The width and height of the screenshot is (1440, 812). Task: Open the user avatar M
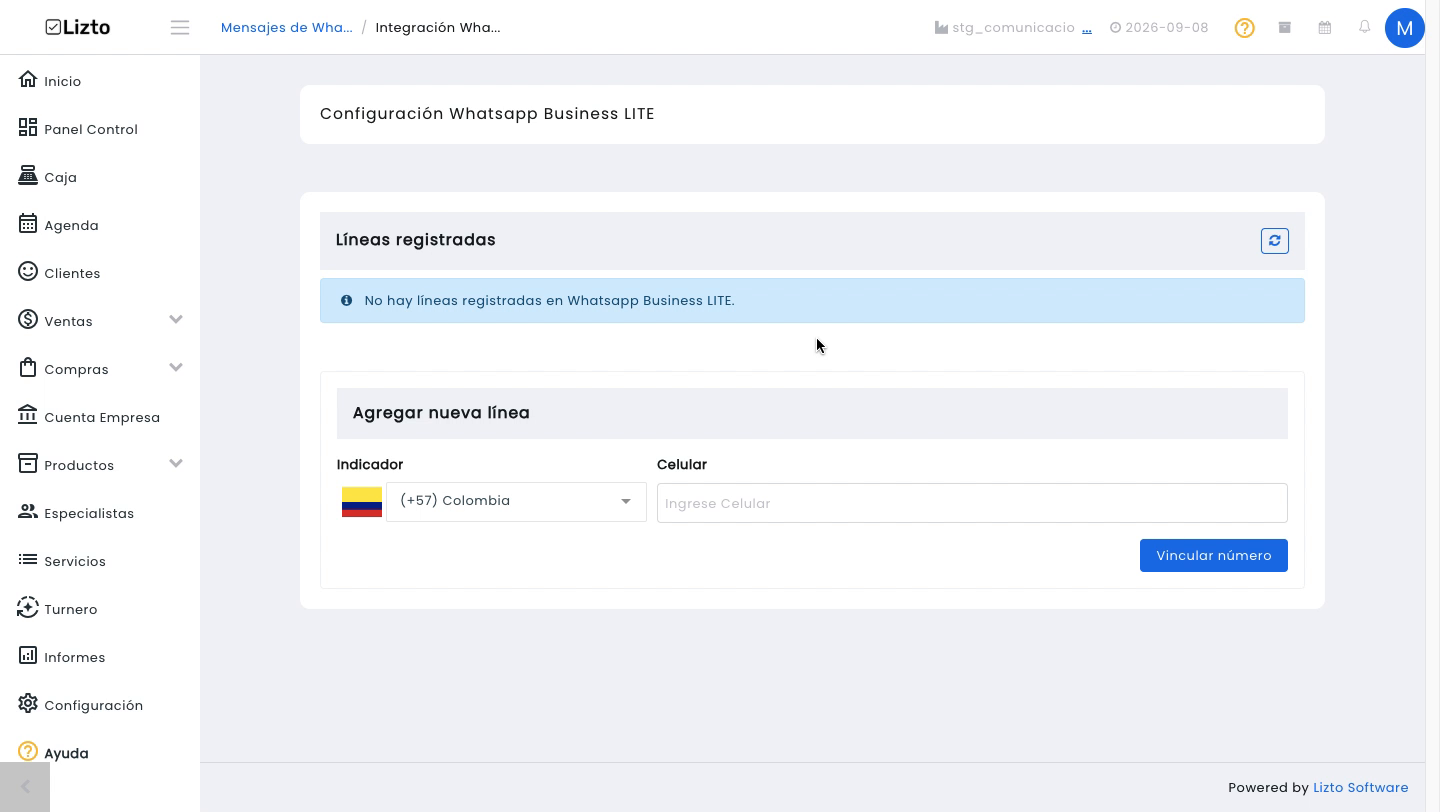1404,28
